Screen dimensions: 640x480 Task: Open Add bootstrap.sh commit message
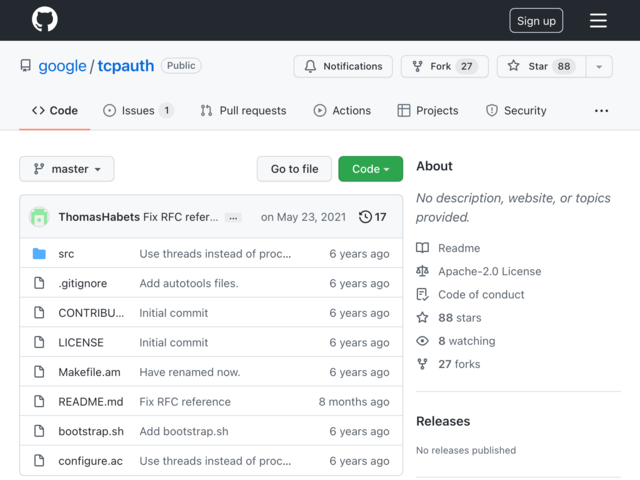tap(184, 431)
